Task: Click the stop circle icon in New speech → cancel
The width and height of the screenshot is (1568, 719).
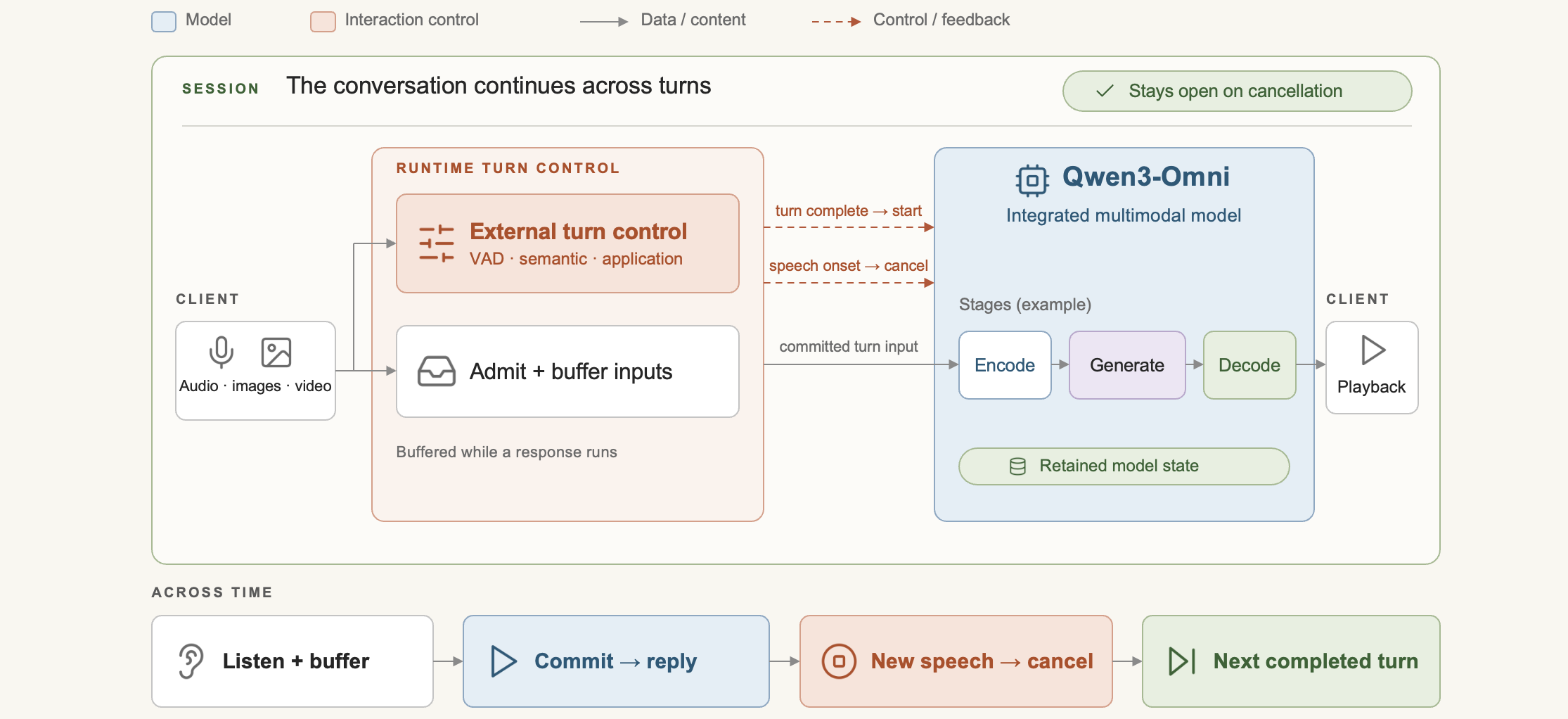Action: (839, 661)
